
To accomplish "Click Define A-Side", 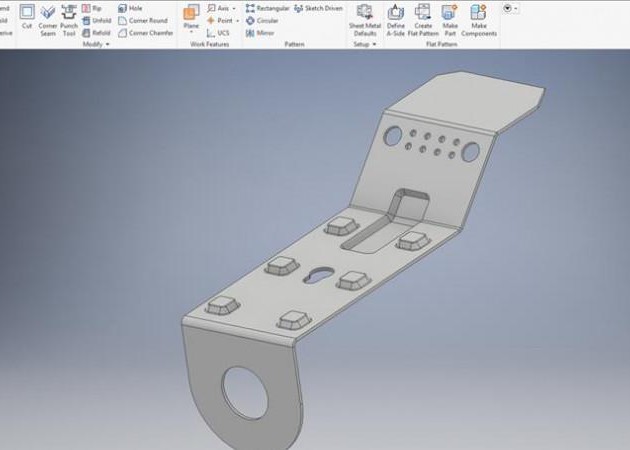I will point(397,17).
